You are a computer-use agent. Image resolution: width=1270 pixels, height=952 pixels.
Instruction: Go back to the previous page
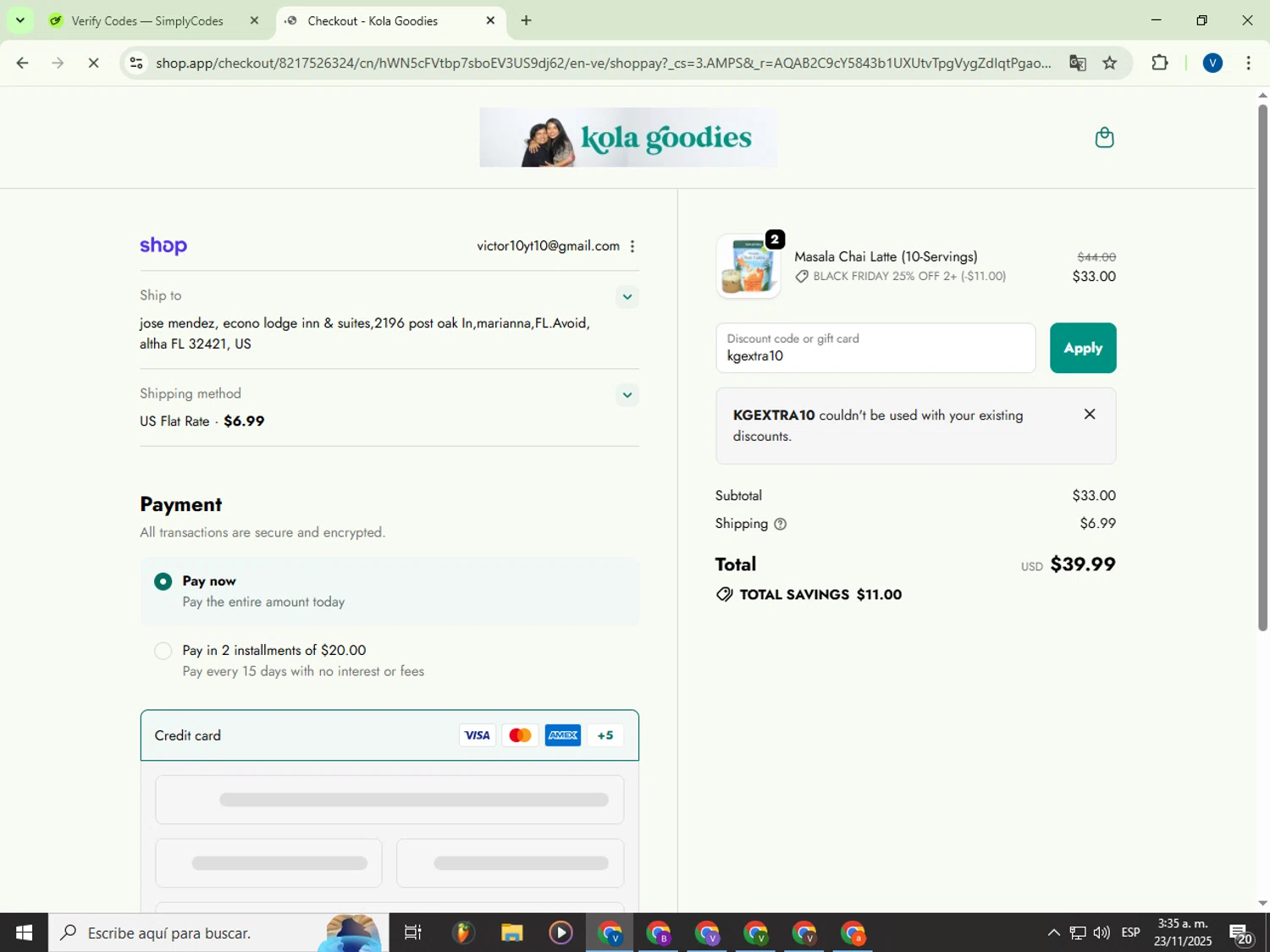(23, 63)
